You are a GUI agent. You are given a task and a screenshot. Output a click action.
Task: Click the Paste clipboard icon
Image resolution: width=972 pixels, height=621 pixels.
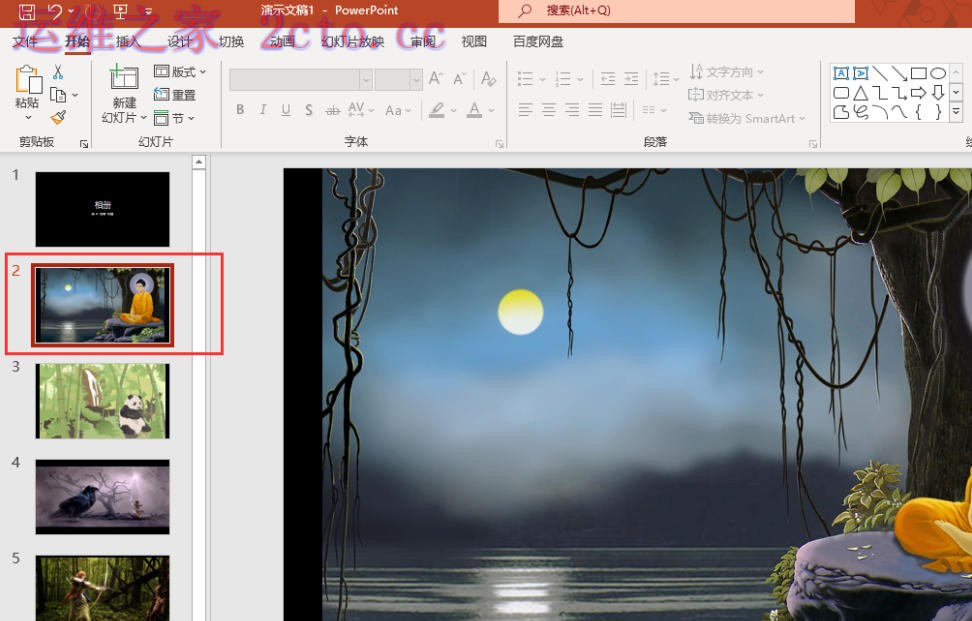27,81
